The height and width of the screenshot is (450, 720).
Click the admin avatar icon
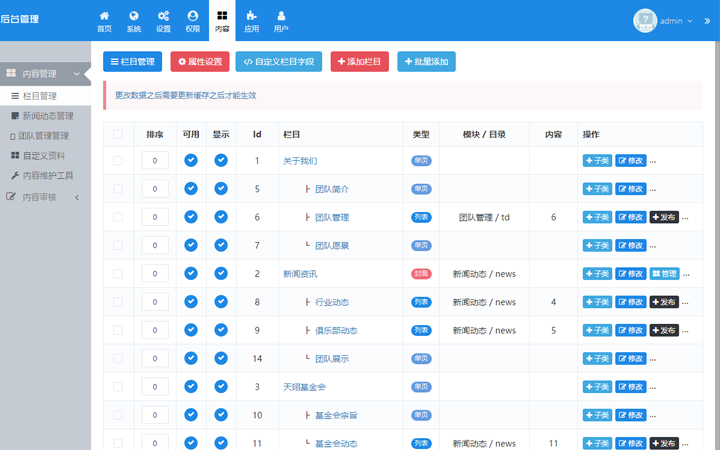coord(646,20)
